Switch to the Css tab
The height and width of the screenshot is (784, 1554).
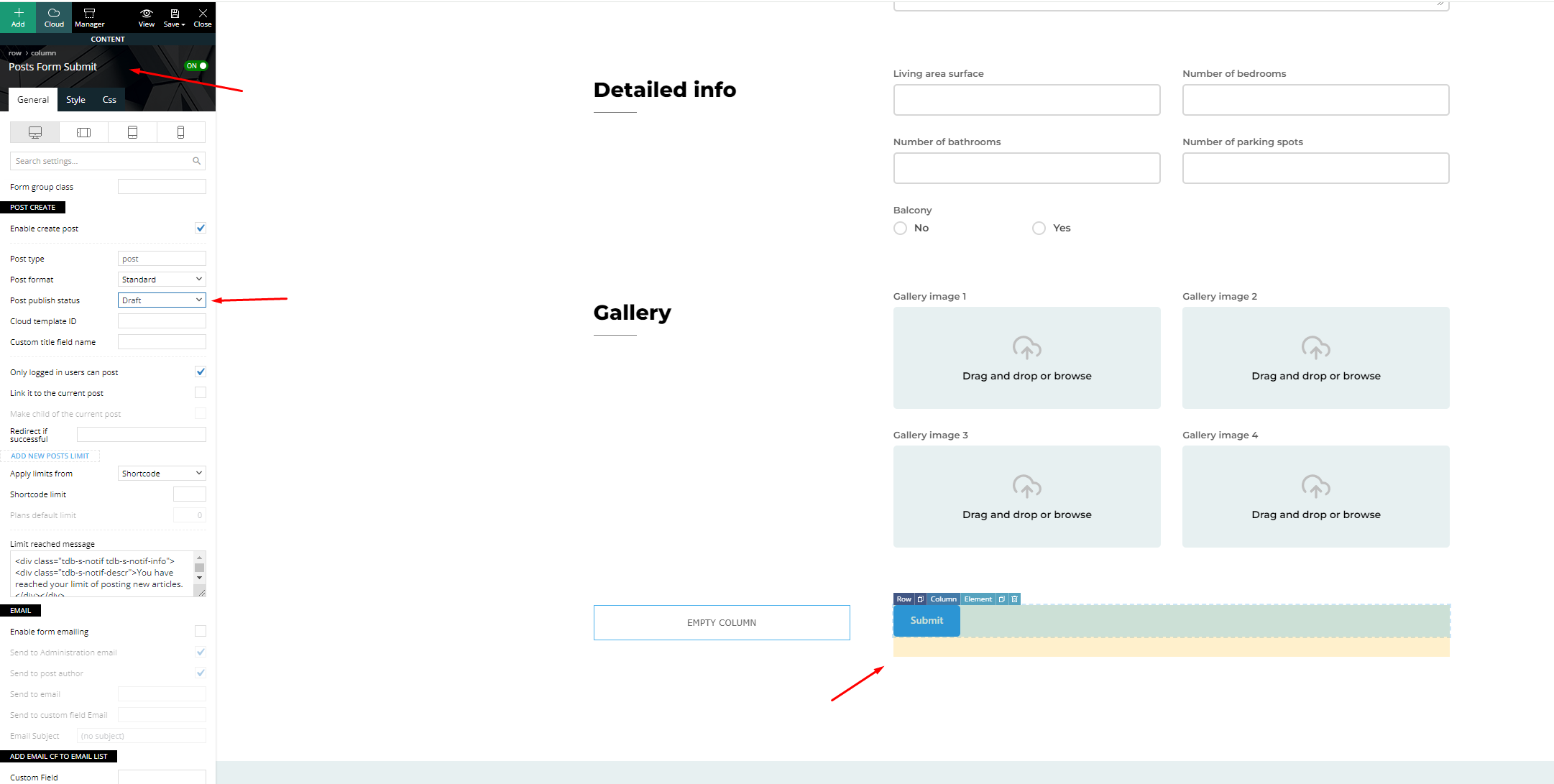tap(109, 100)
